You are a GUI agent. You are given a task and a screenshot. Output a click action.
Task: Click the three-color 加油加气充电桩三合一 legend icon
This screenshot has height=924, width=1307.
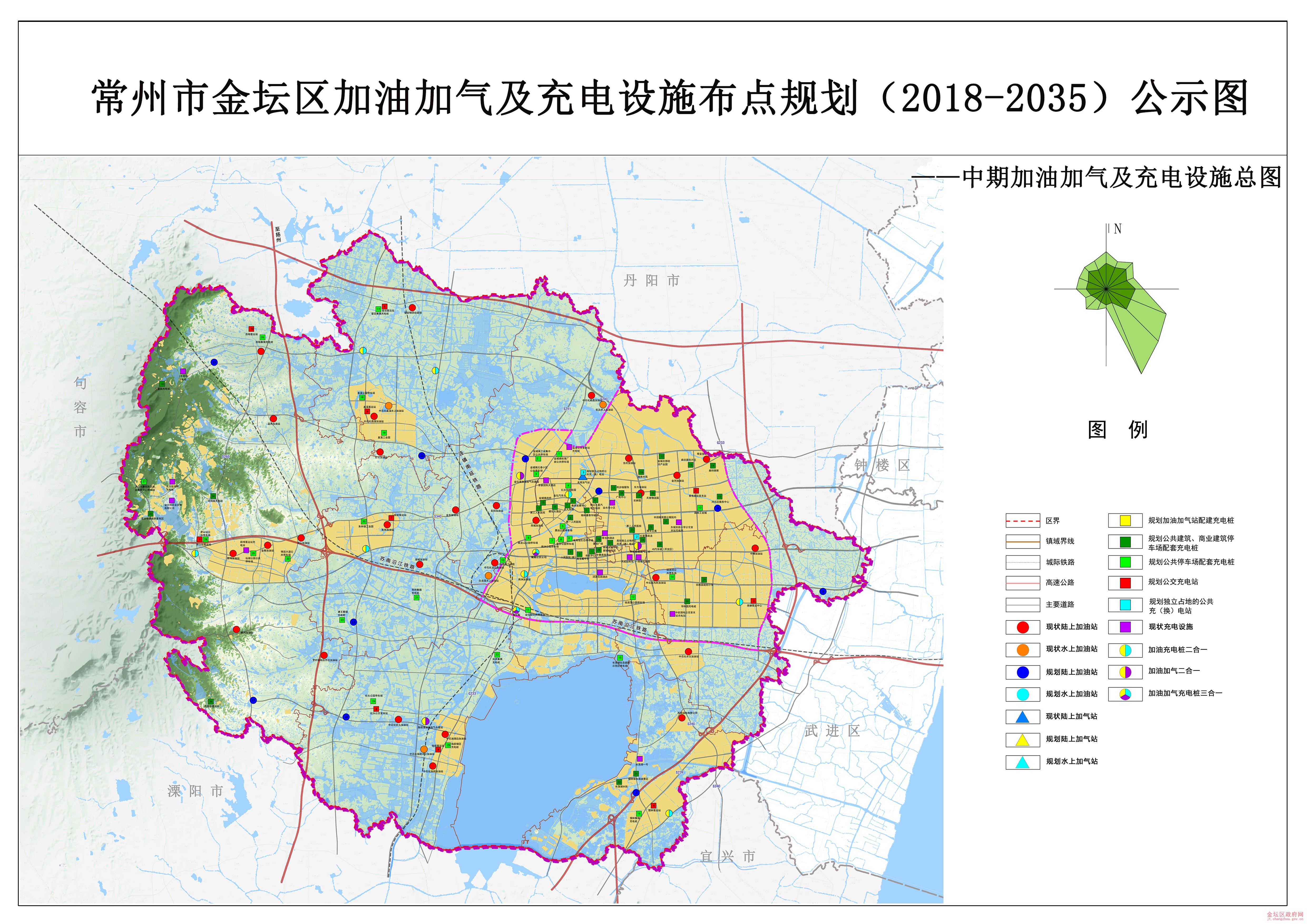(x=1125, y=694)
